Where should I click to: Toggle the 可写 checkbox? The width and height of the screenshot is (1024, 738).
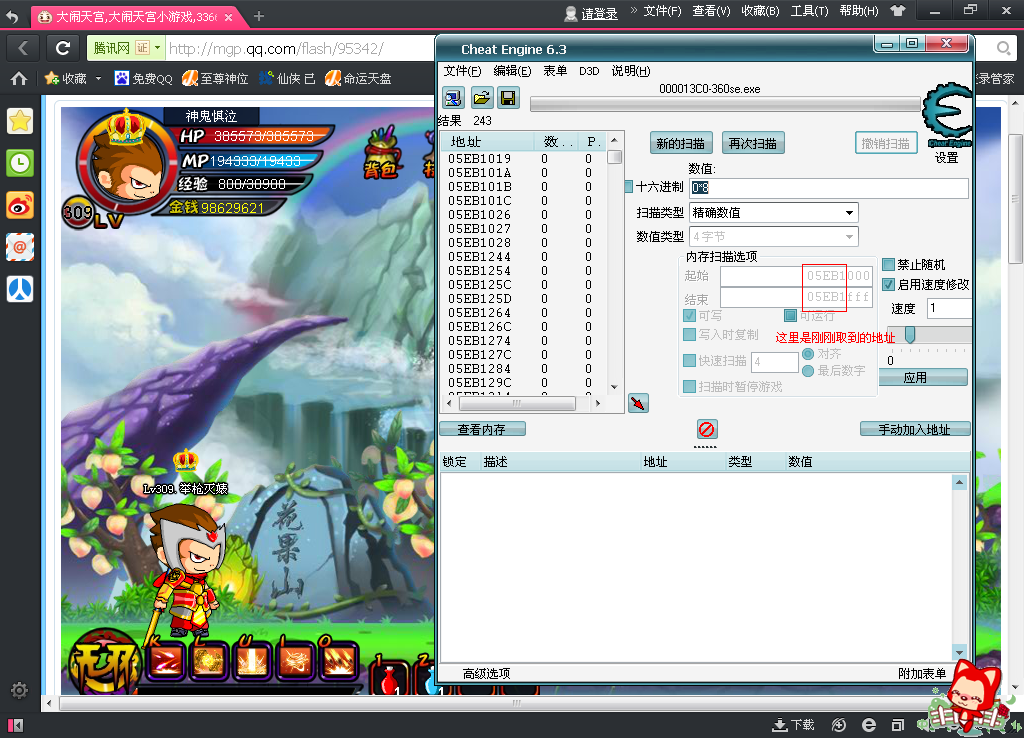[x=689, y=315]
